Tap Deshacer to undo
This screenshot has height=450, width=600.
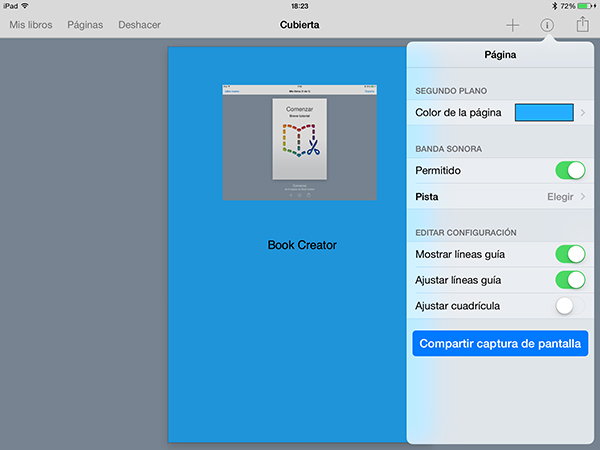pyautogui.click(x=139, y=25)
